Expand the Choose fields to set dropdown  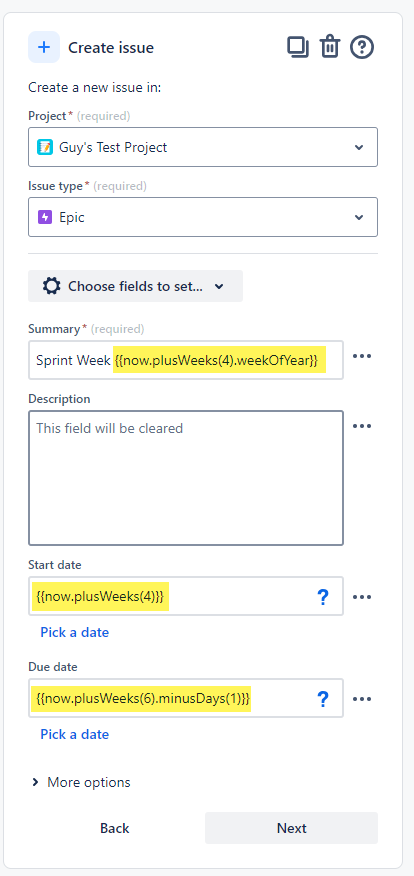136,286
